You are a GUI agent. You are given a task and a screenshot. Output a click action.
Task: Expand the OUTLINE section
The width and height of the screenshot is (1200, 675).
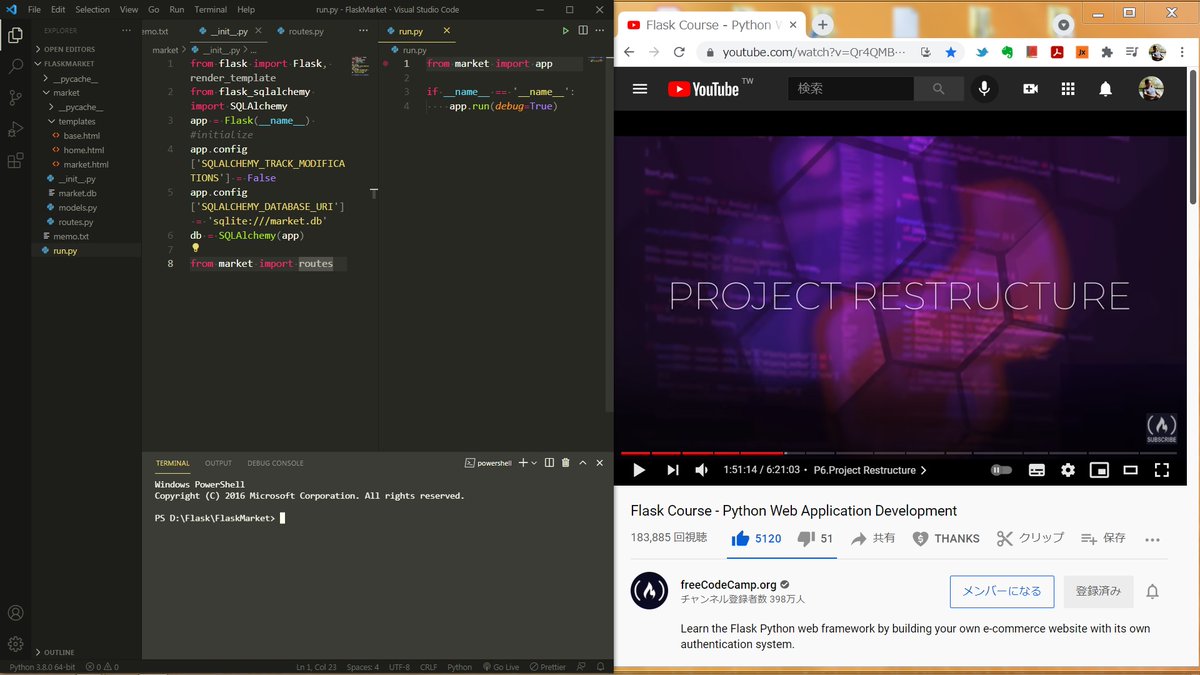(60, 652)
